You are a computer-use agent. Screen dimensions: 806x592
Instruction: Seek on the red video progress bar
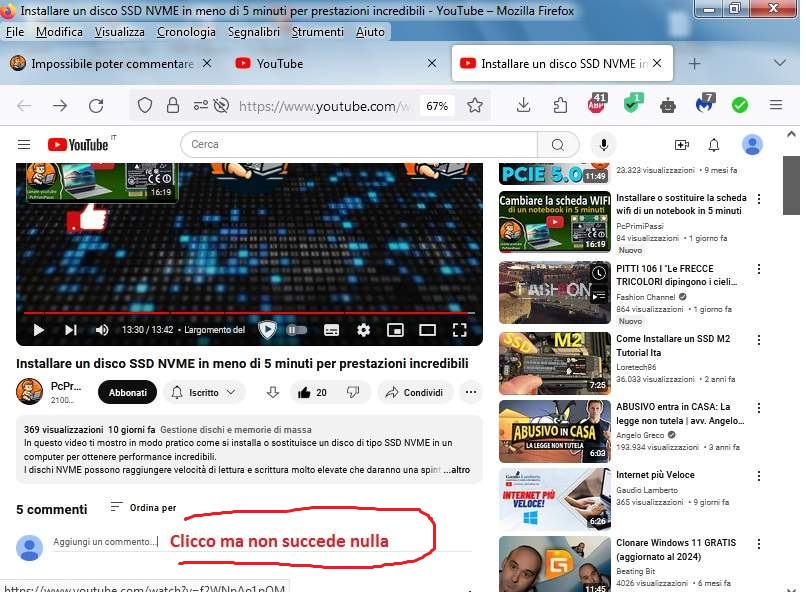pyautogui.click(x=249, y=312)
